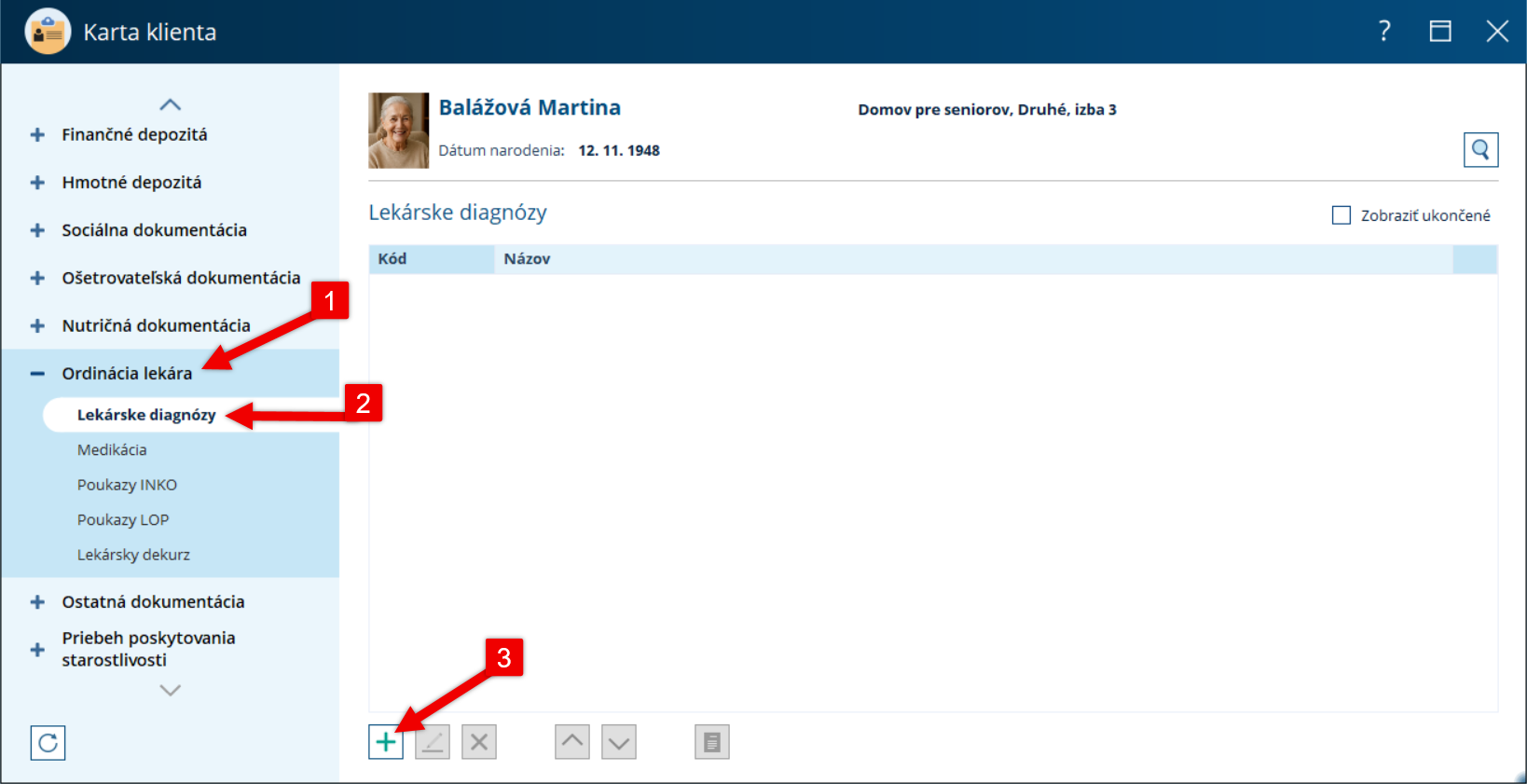Click the client photo thumbnail
The image size is (1527, 784).
pyautogui.click(x=399, y=131)
